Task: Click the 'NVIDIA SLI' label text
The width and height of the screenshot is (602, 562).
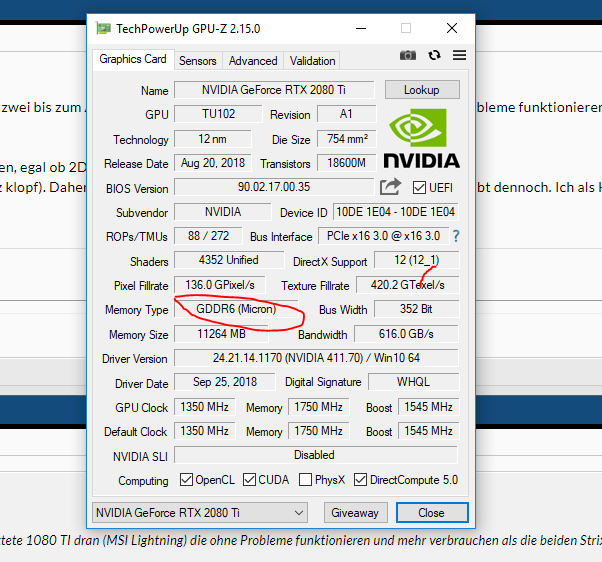Action: [140, 456]
